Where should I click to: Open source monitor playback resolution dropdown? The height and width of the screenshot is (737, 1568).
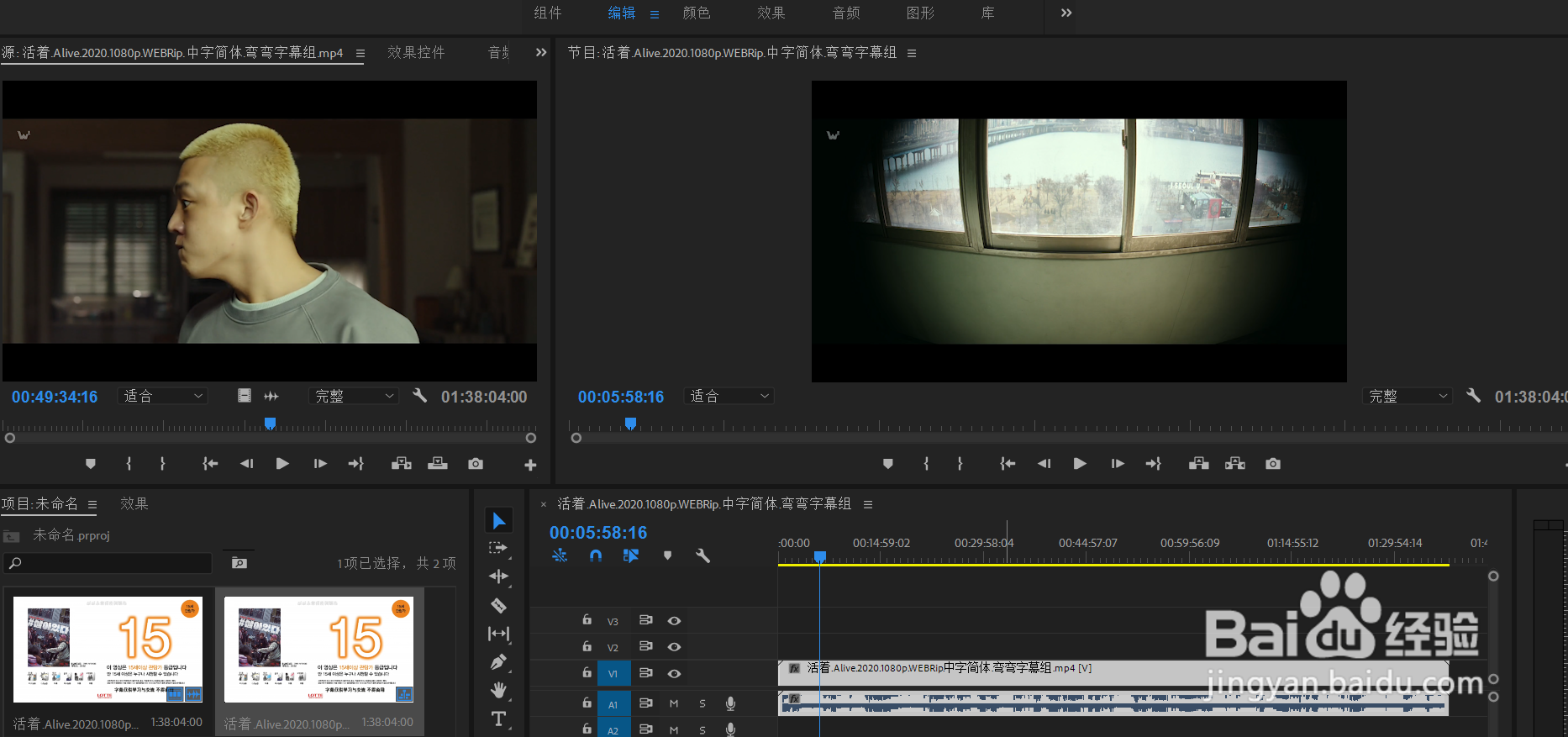point(353,396)
